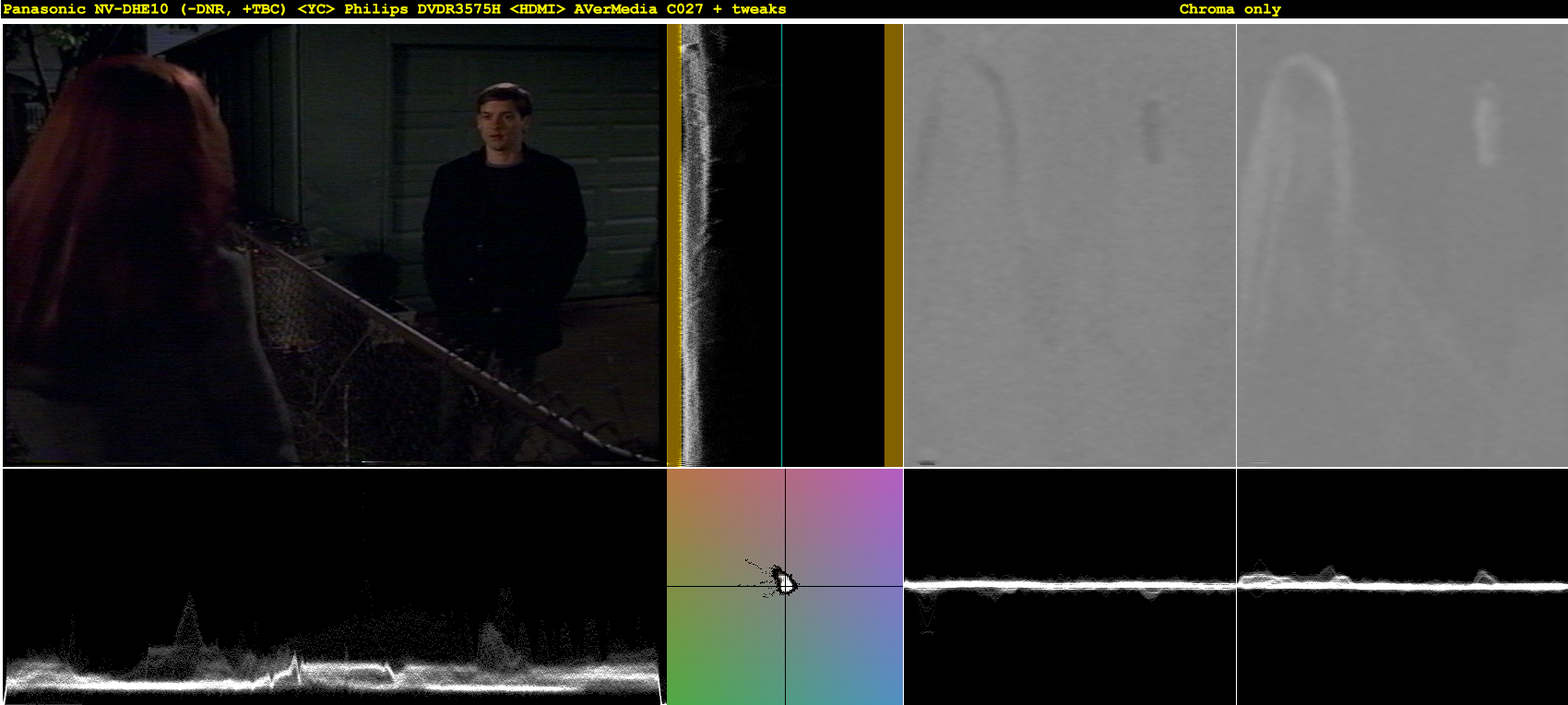This screenshot has width=1568, height=705.
Task: Click the white vertical trace in line scope
Action: pos(696,245)
